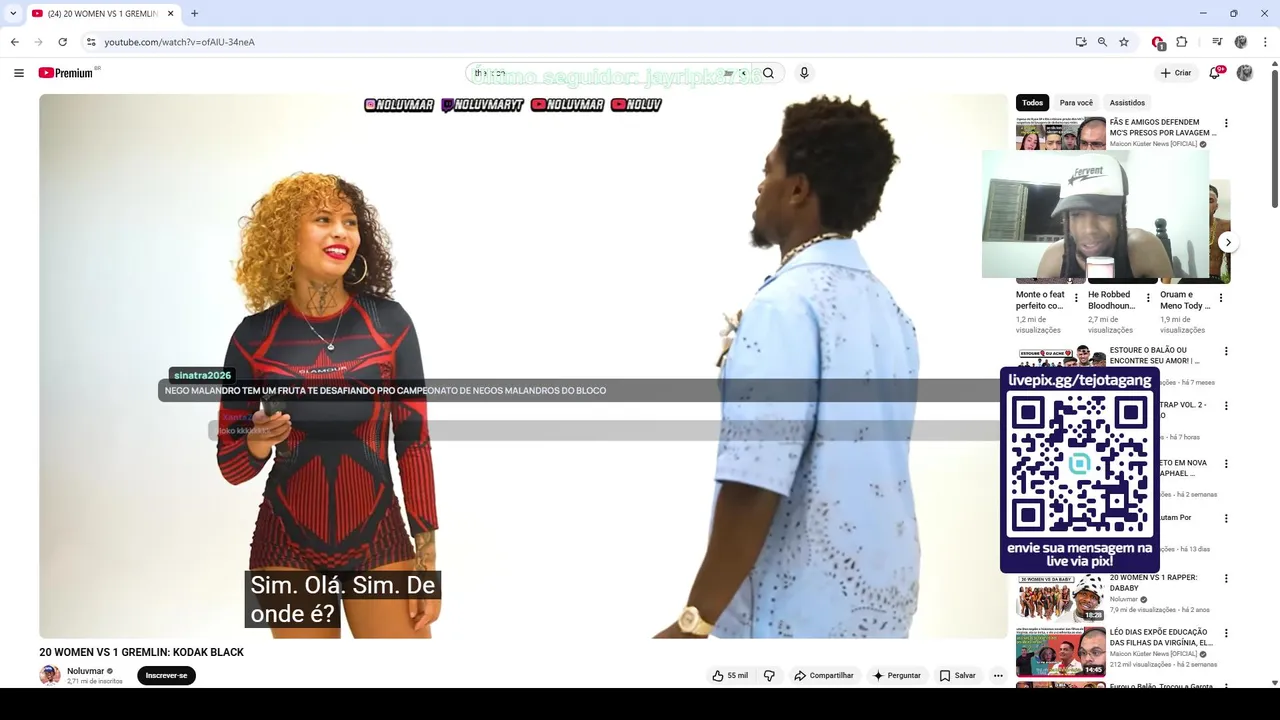Open options for LÉO DIAS EXPÕE video
1280x720 pixels.
point(1226,634)
